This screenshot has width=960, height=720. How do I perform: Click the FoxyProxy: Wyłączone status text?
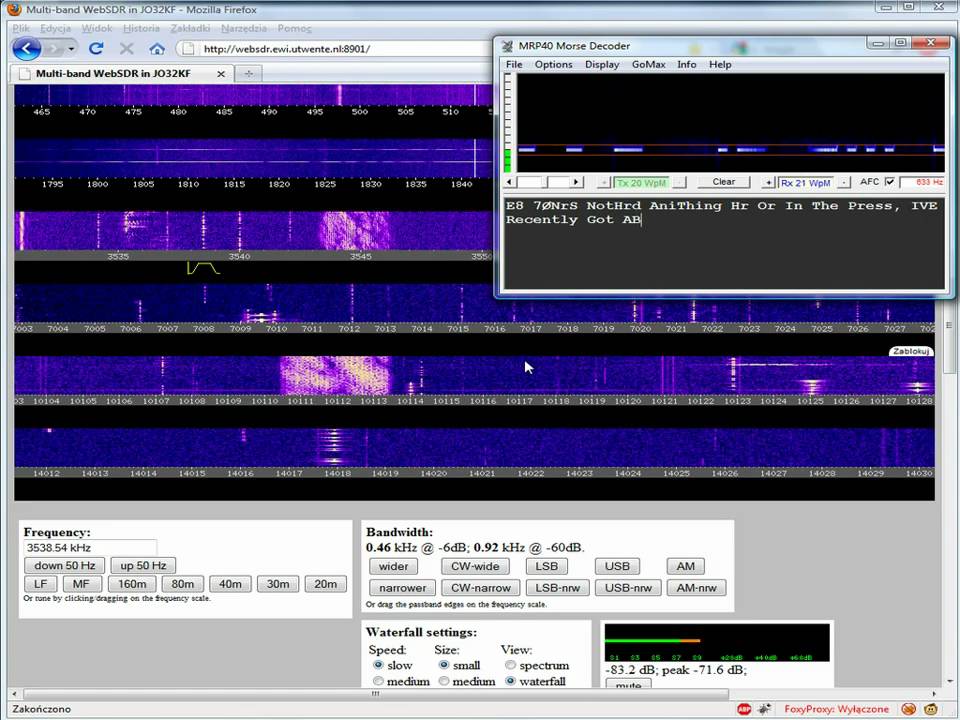tap(836, 709)
